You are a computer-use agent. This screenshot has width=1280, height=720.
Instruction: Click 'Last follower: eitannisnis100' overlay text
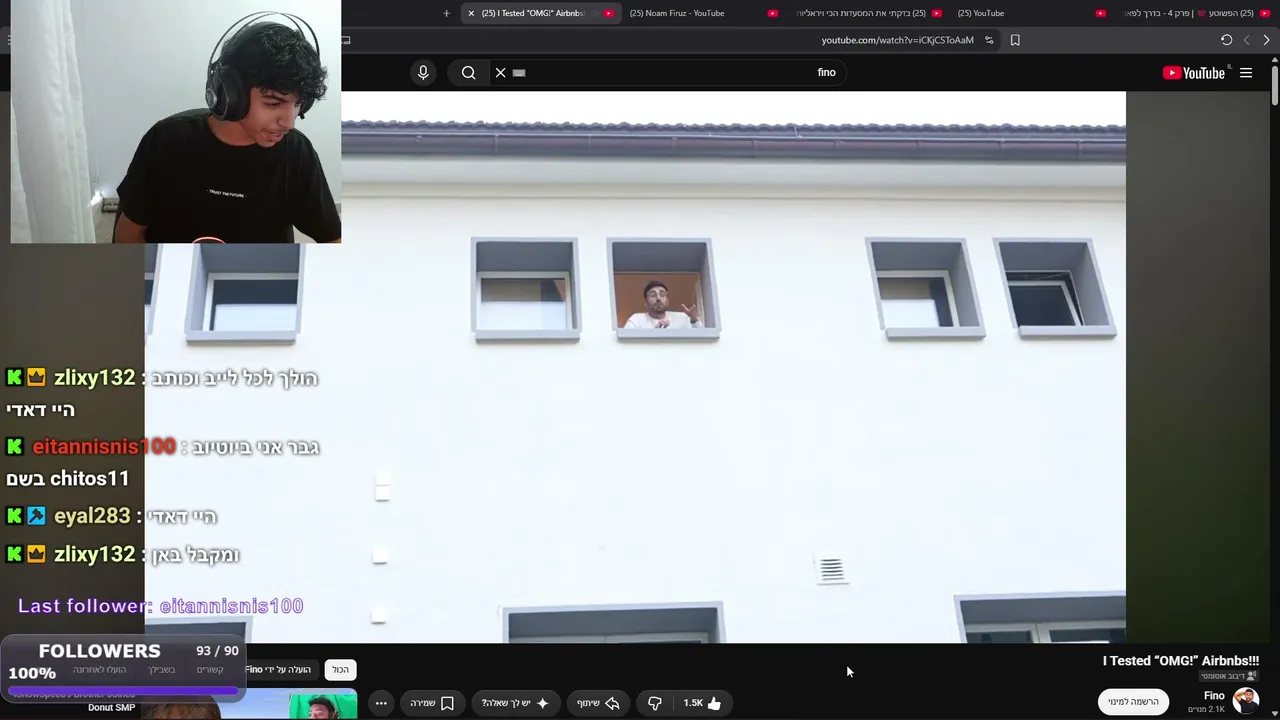pos(160,606)
